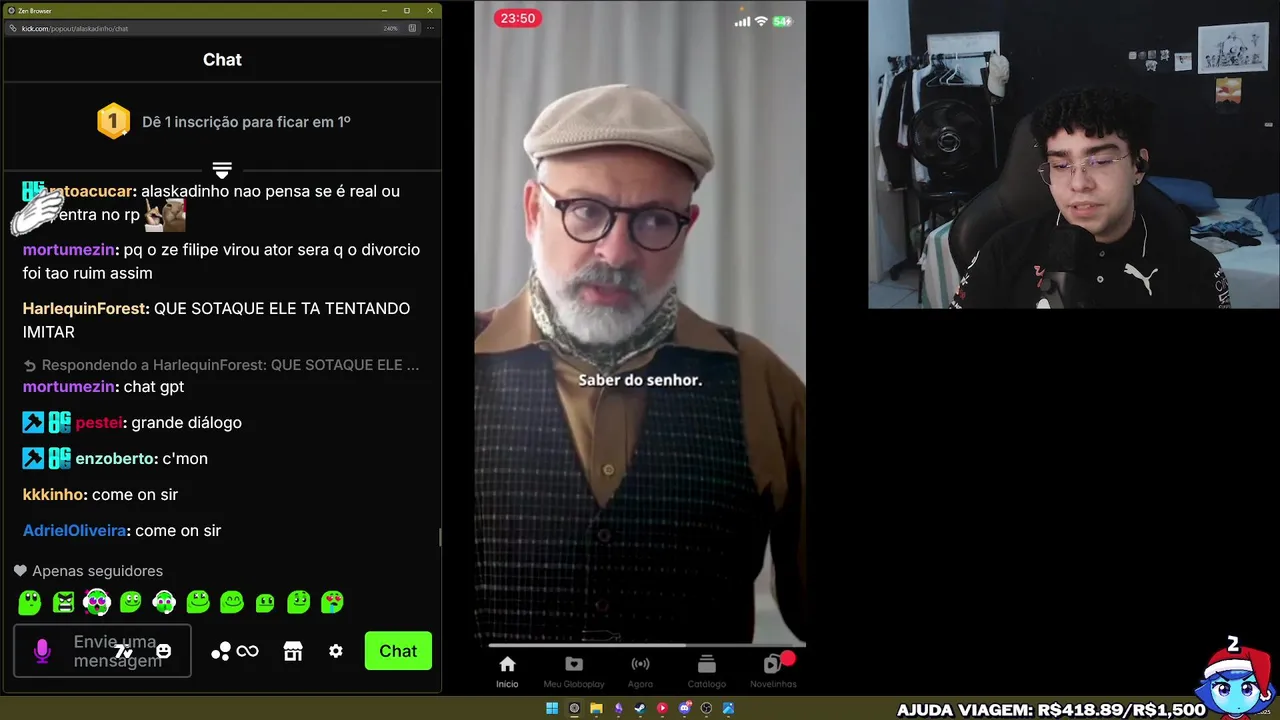Click the 7TV emote icon
This screenshot has height=720, width=1280.
click(x=123, y=652)
